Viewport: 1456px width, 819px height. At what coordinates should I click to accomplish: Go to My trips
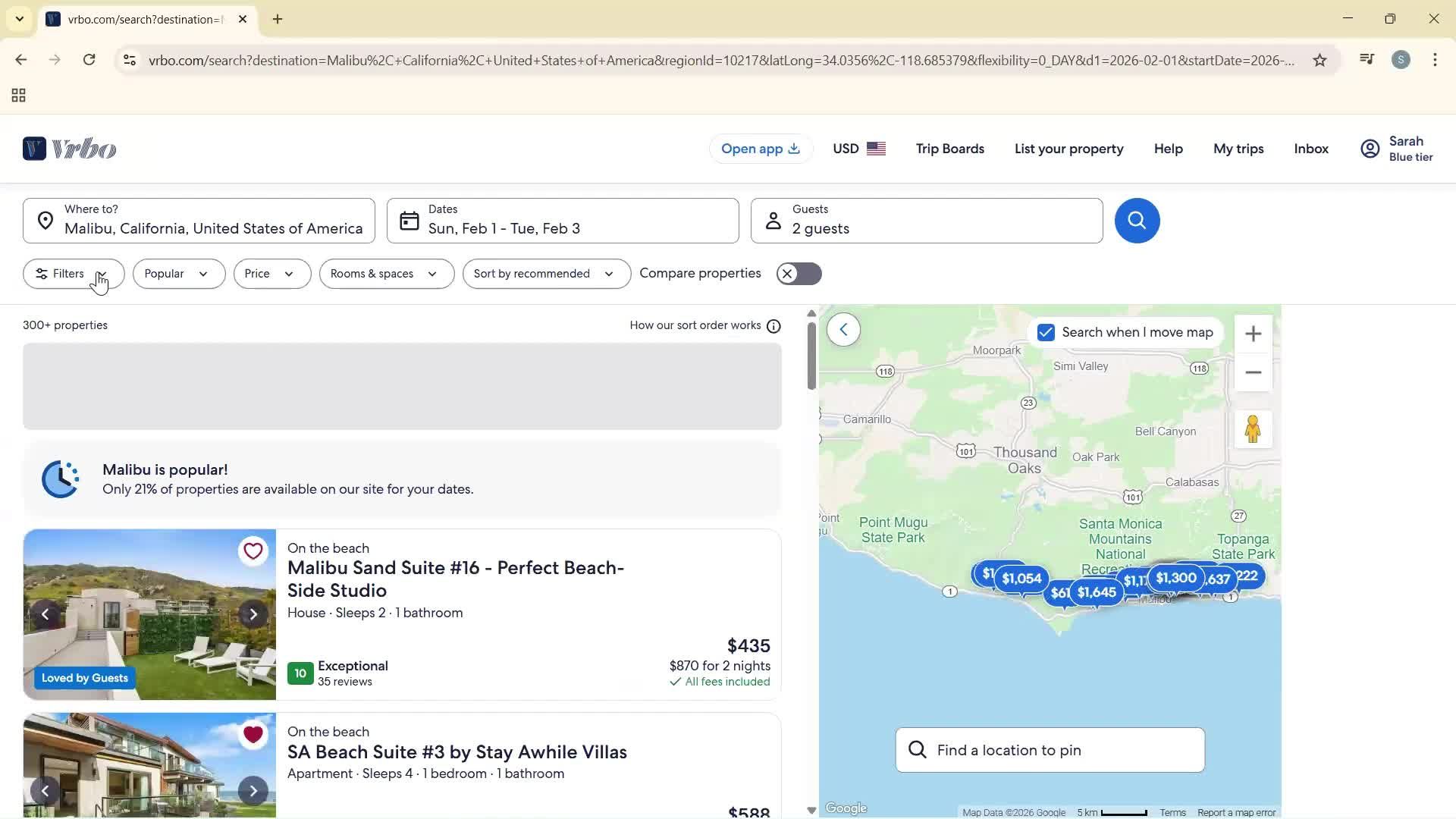click(x=1238, y=149)
